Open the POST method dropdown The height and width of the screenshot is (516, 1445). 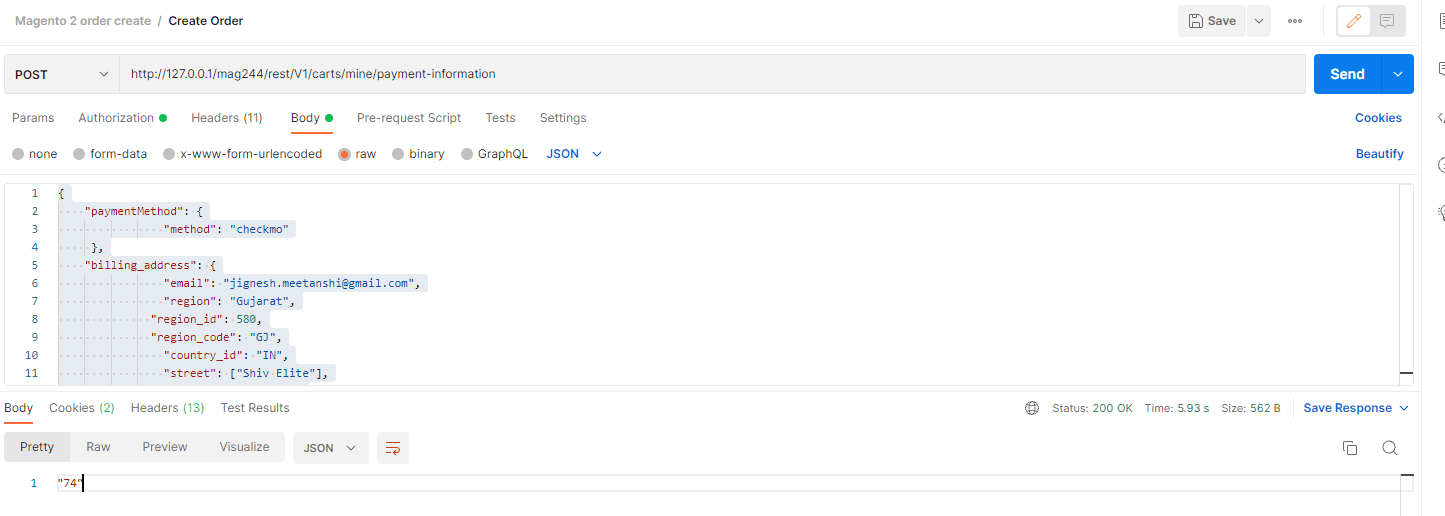point(62,74)
